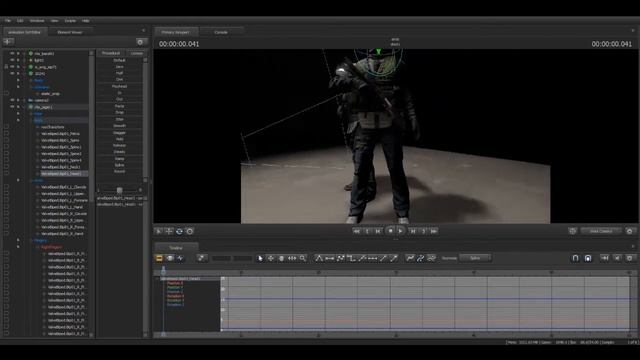This screenshot has height=360, width=640.
Task: Toggle lock icon on third animation set
Action: pyautogui.click(x=6, y=67)
